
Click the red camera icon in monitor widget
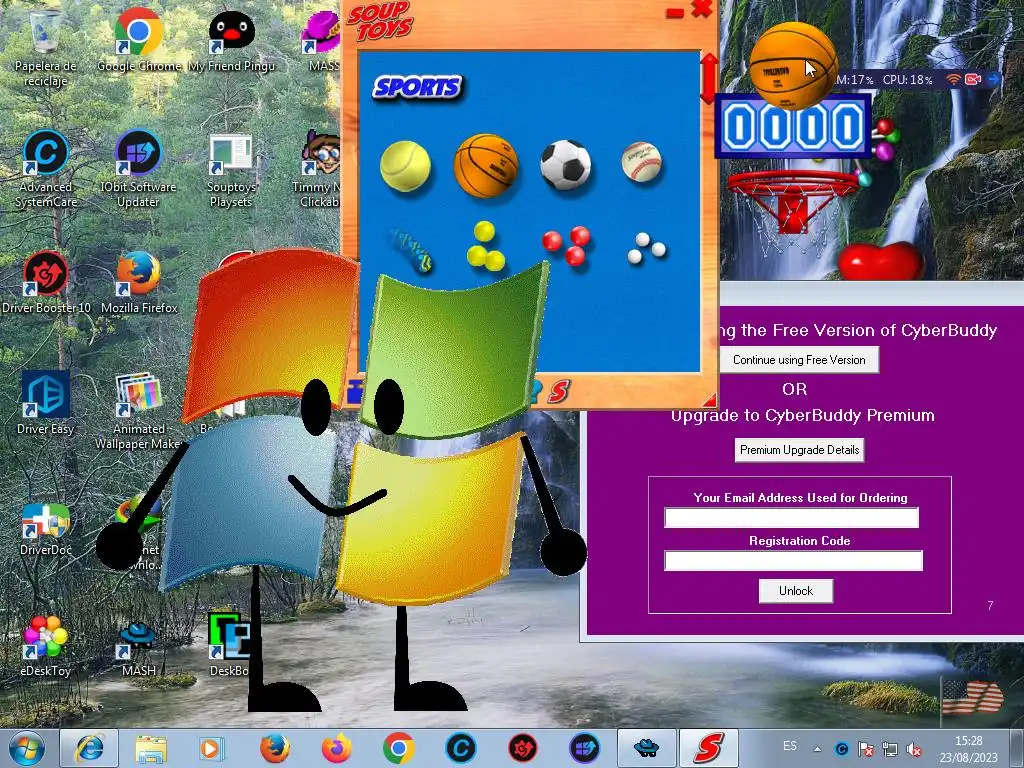point(973,79)
